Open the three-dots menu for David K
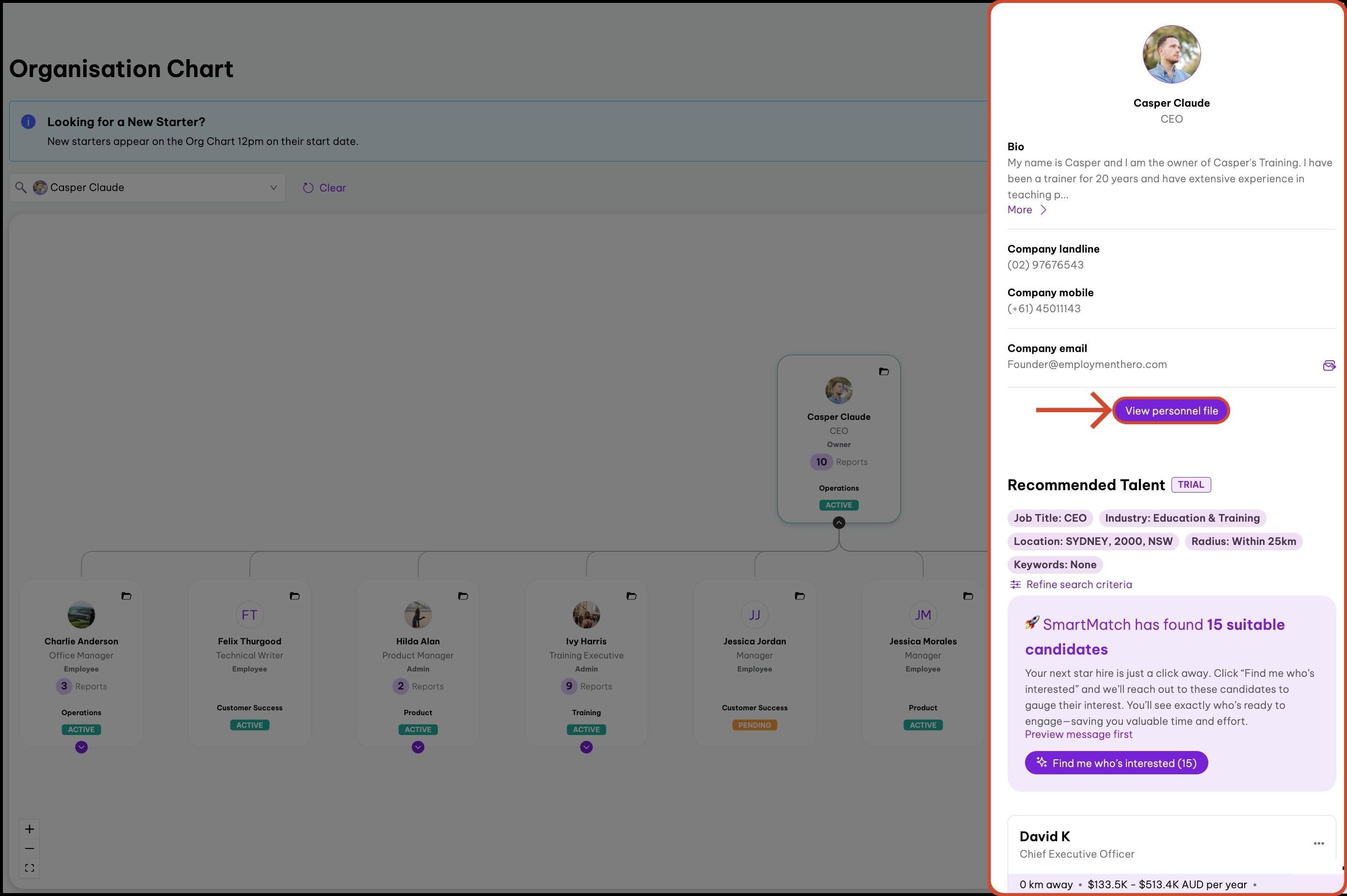This screenshot has width=1347, height=896. coord(1318,844)
